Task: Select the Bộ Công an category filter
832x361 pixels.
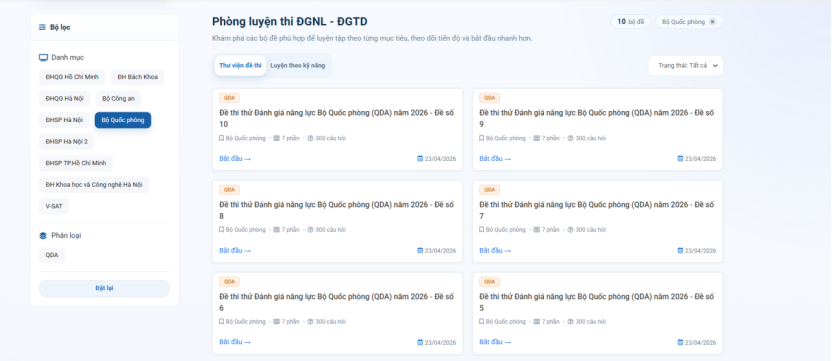Action: (x=118, y=99)
